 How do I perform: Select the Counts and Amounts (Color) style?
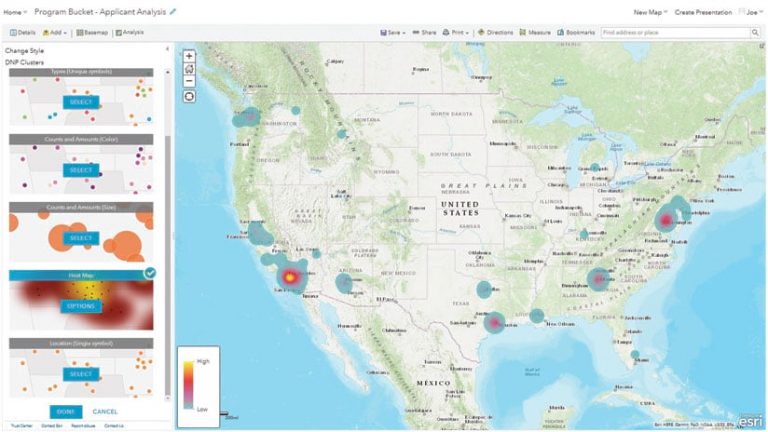[x=81, y=170]
